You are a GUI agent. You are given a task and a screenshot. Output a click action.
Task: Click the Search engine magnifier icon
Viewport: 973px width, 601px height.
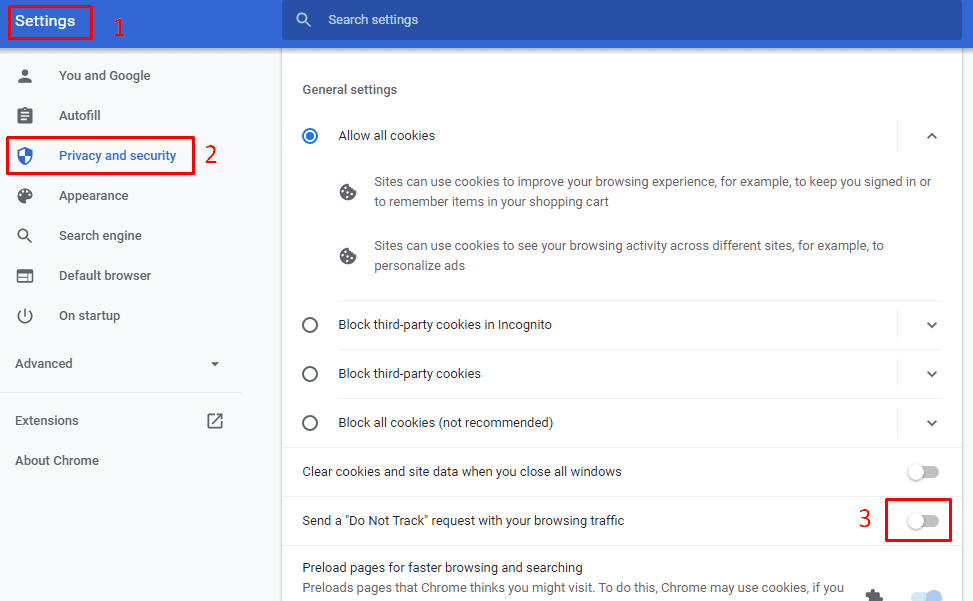click(25, 236)
